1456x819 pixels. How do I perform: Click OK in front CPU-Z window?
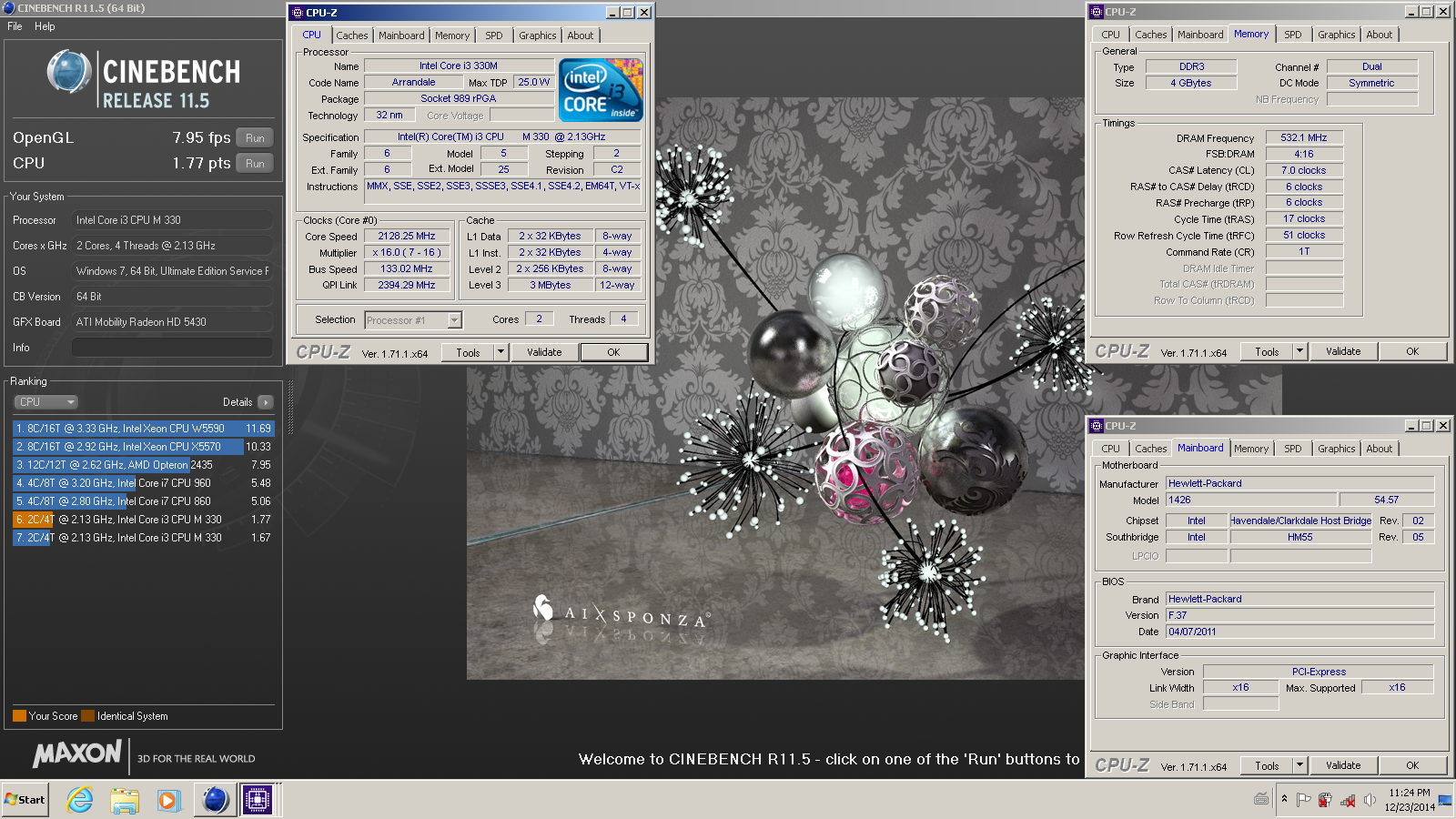[x=614, y=352]
